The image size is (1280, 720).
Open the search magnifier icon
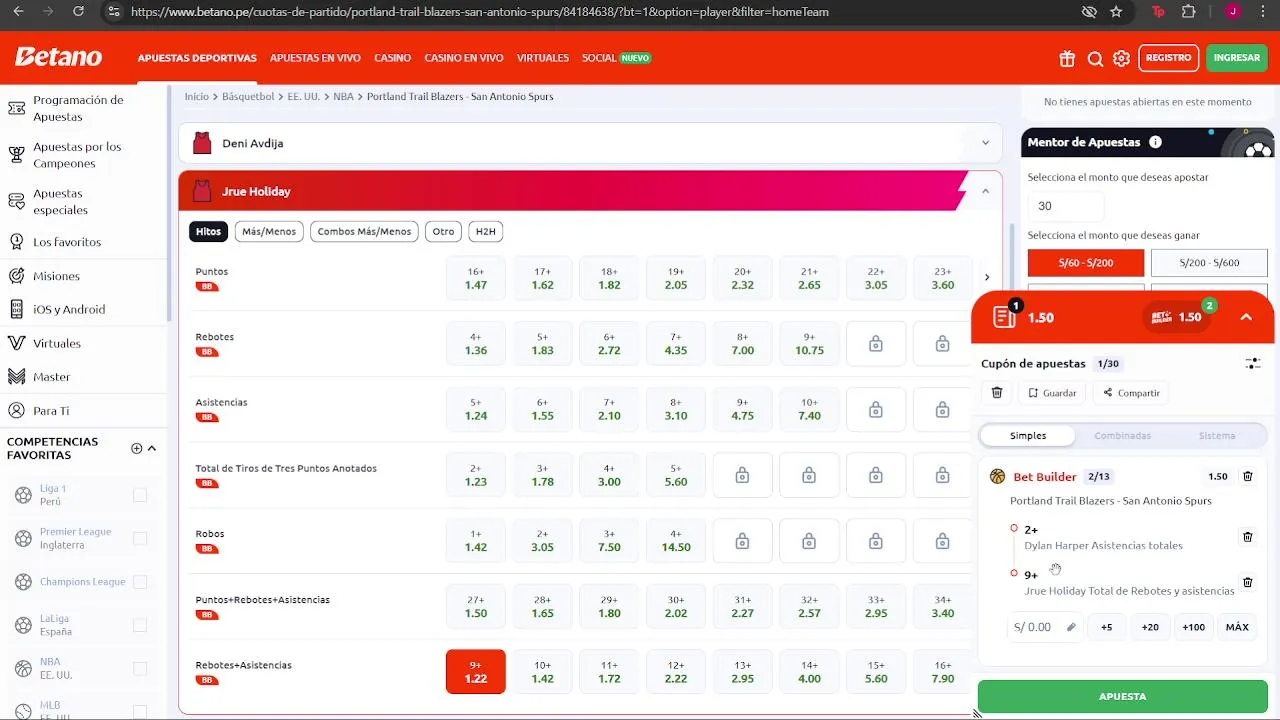[1095, 58]
